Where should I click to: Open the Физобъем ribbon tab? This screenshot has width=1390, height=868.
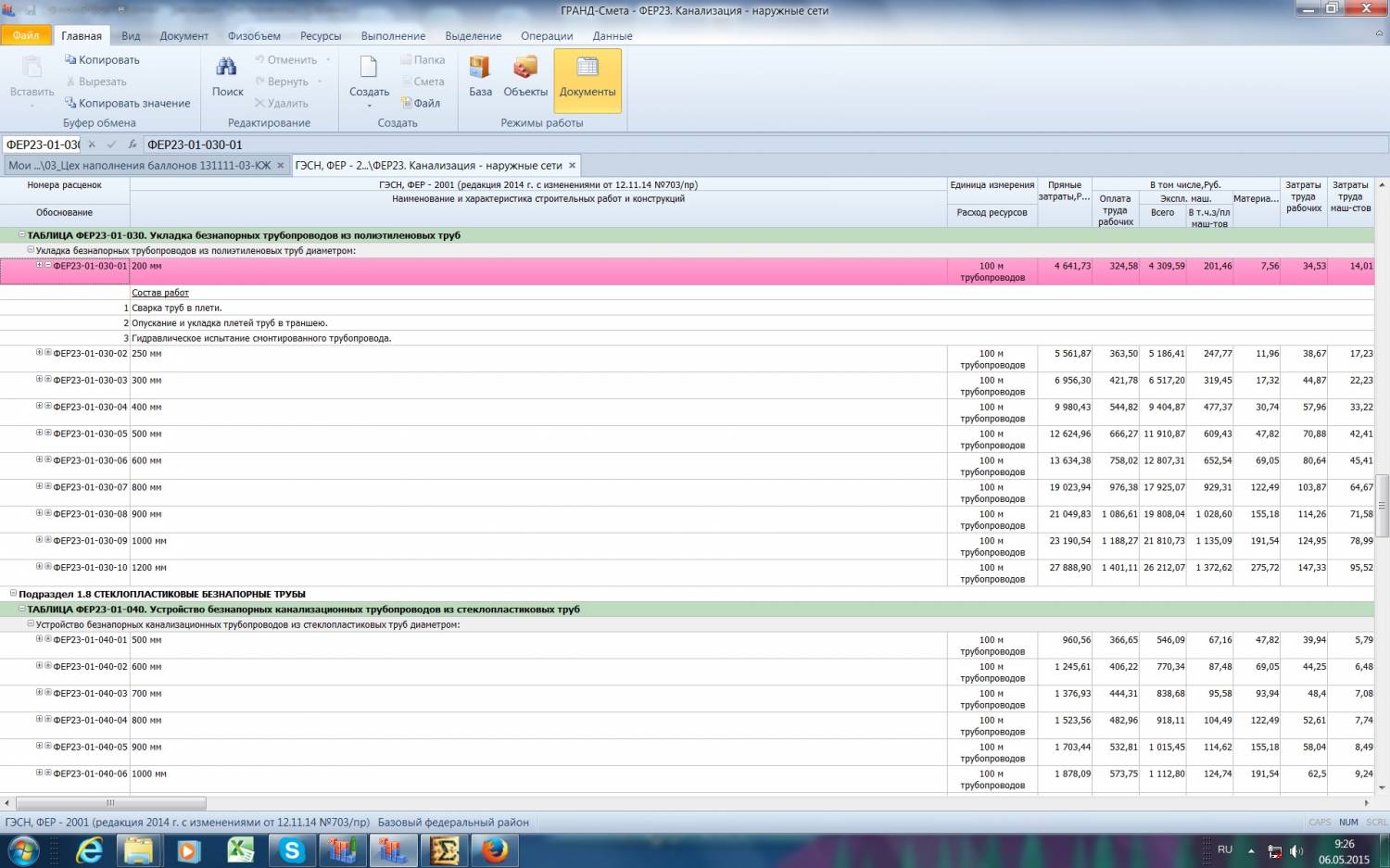click(254, 36)
